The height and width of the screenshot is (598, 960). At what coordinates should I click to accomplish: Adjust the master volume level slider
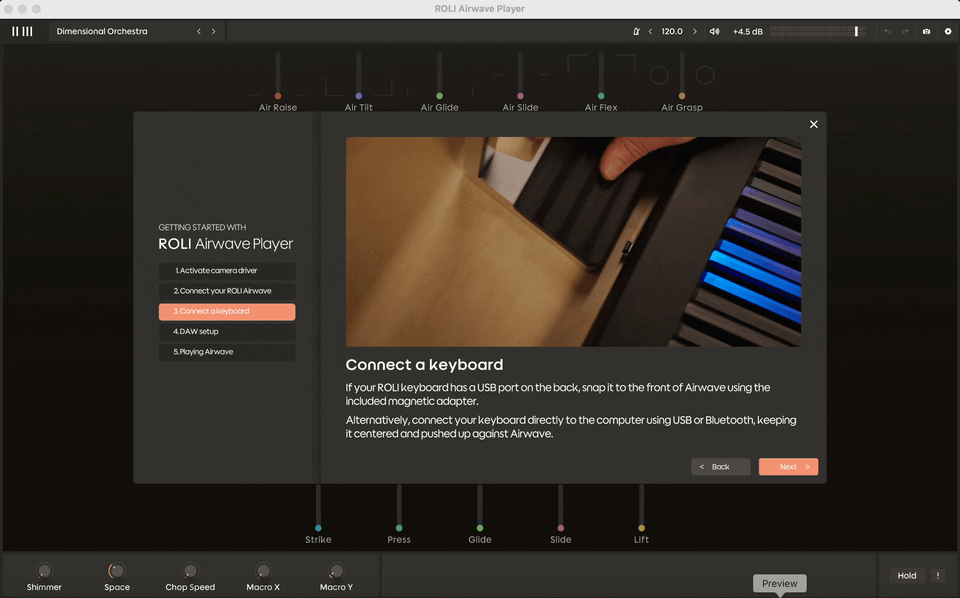coord(818,31)
